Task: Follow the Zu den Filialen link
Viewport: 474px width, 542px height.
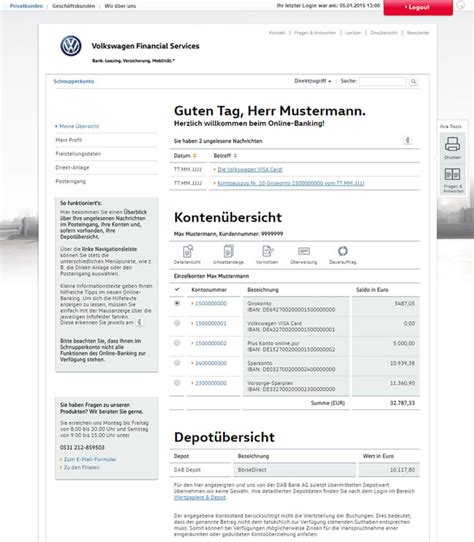Action: pyautogui.click(x=82, y=467)
